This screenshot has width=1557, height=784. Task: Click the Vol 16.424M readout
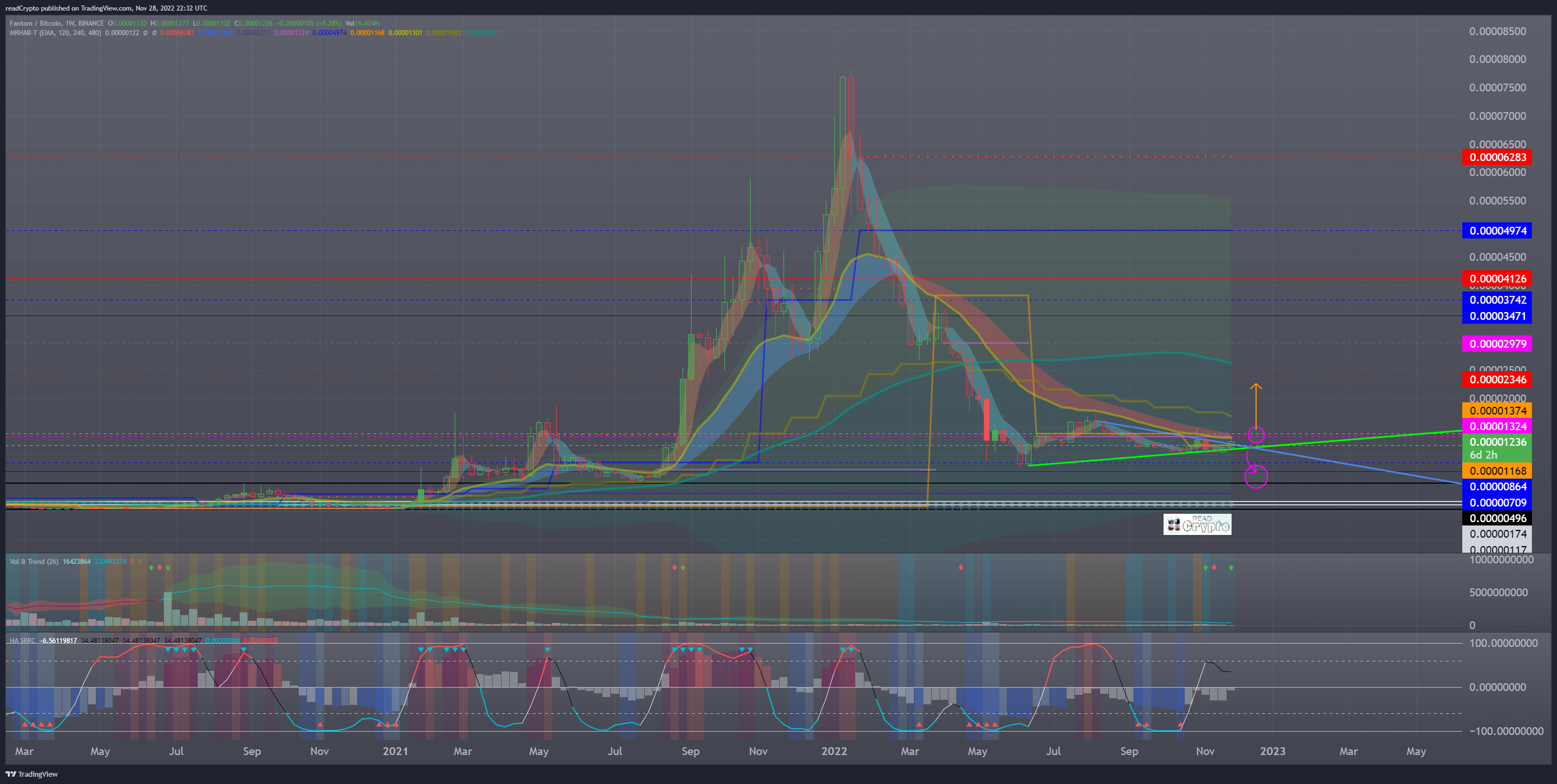(363, 23)
